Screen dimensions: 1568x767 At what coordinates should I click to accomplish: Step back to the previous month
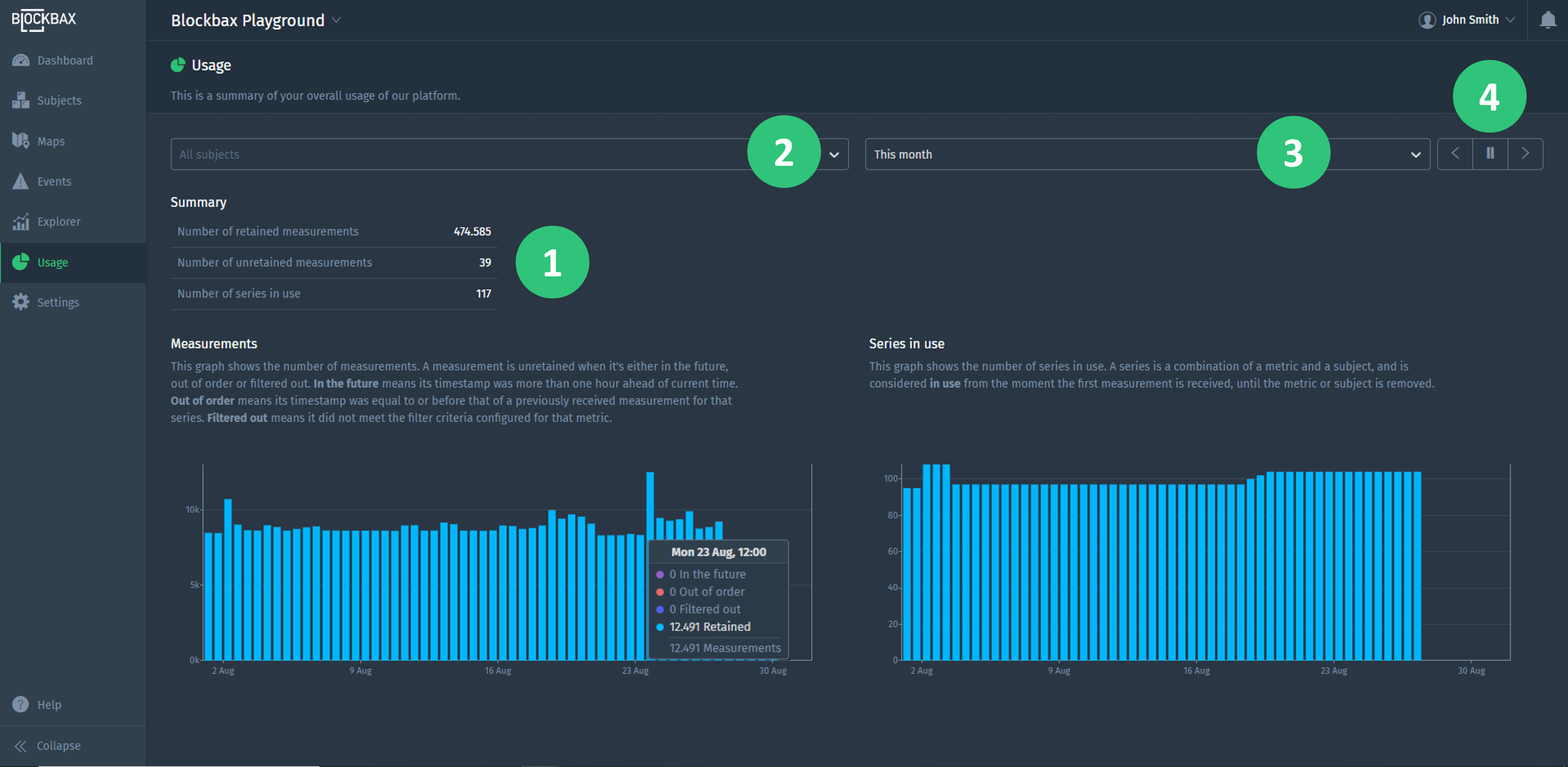pyautogui.click(x=1455, y=154)
